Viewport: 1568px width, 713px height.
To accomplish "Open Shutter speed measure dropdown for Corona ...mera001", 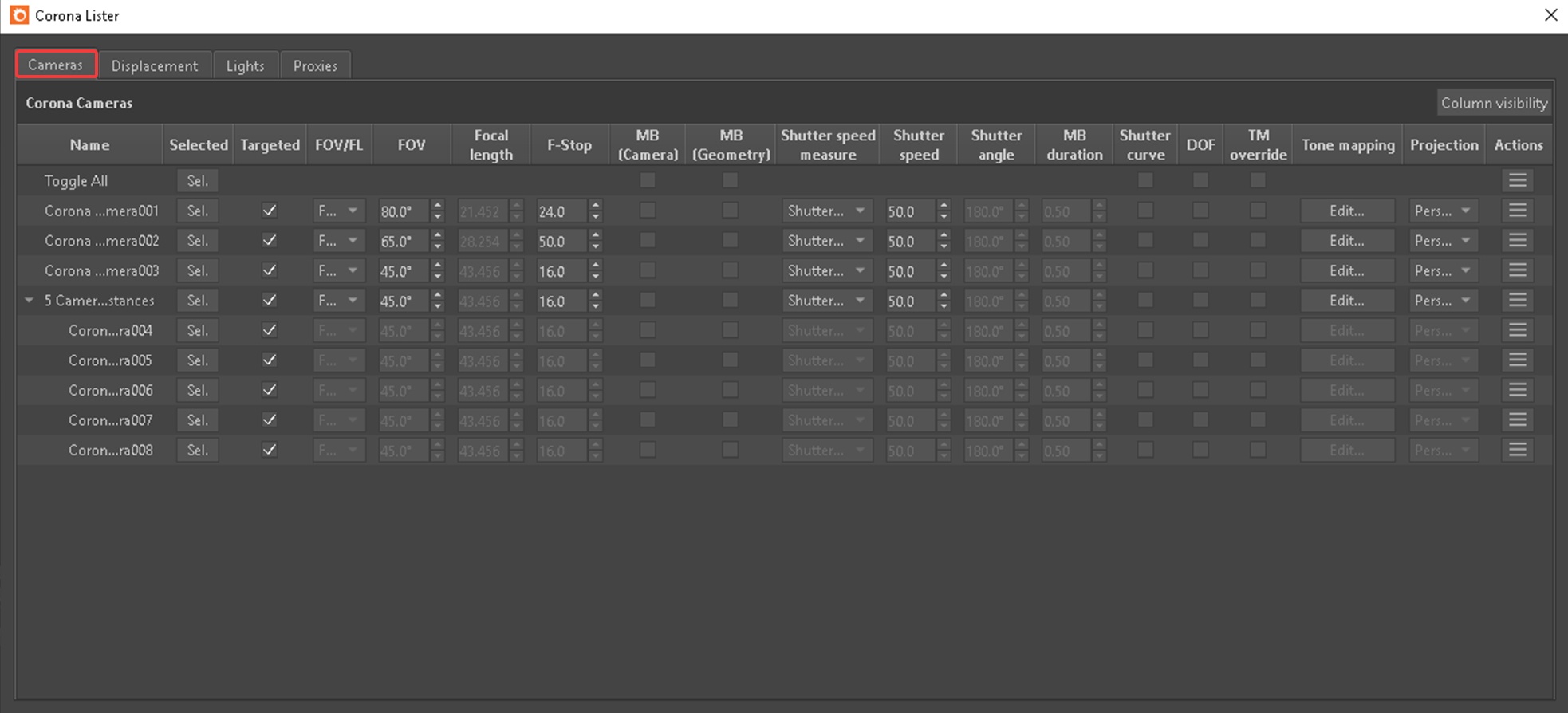I will 827,211.
